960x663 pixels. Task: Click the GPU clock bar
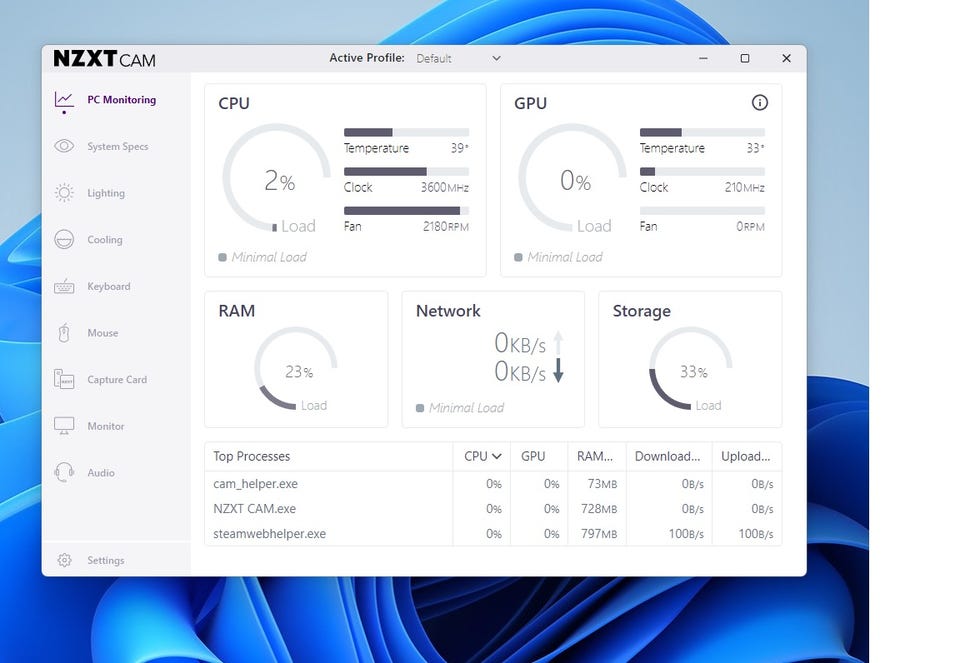pyautogui.click(x=702, y=171)
